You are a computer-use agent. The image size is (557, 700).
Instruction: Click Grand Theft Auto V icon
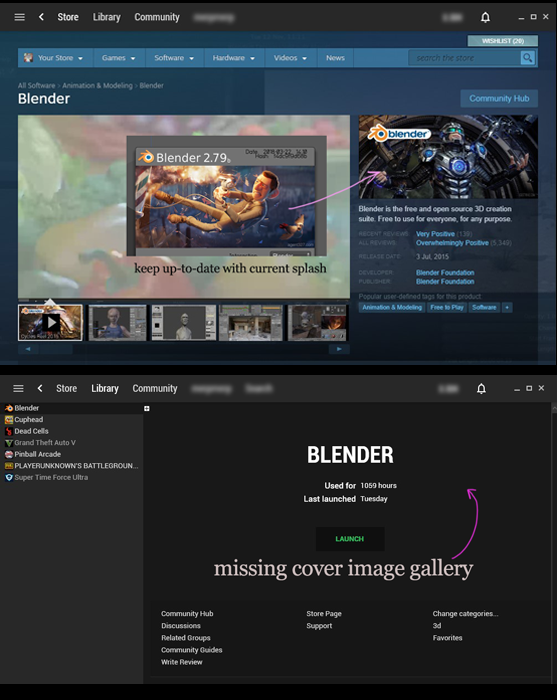click(8, 443)
